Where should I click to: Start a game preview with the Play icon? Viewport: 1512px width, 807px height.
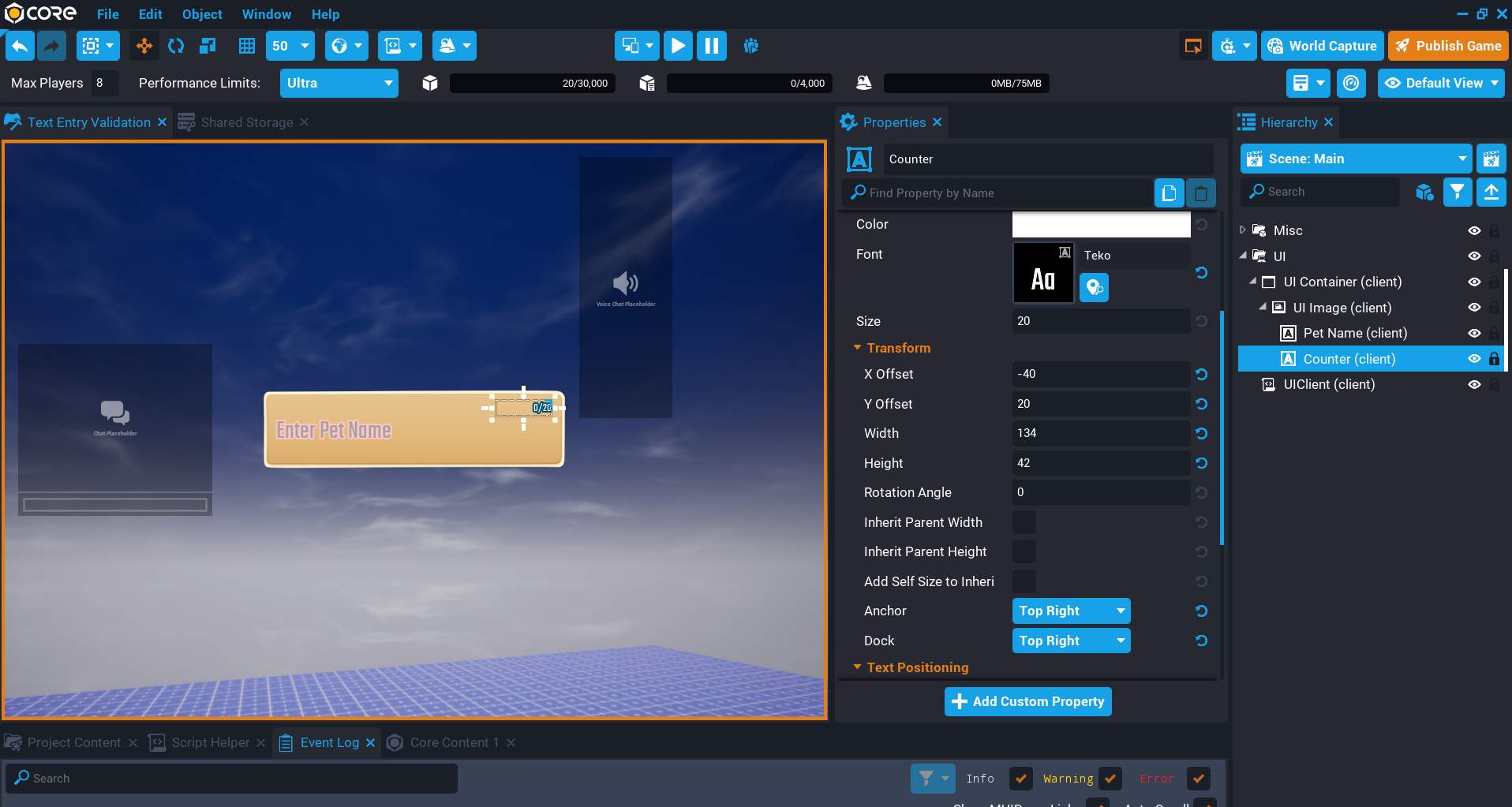point(678,46)
